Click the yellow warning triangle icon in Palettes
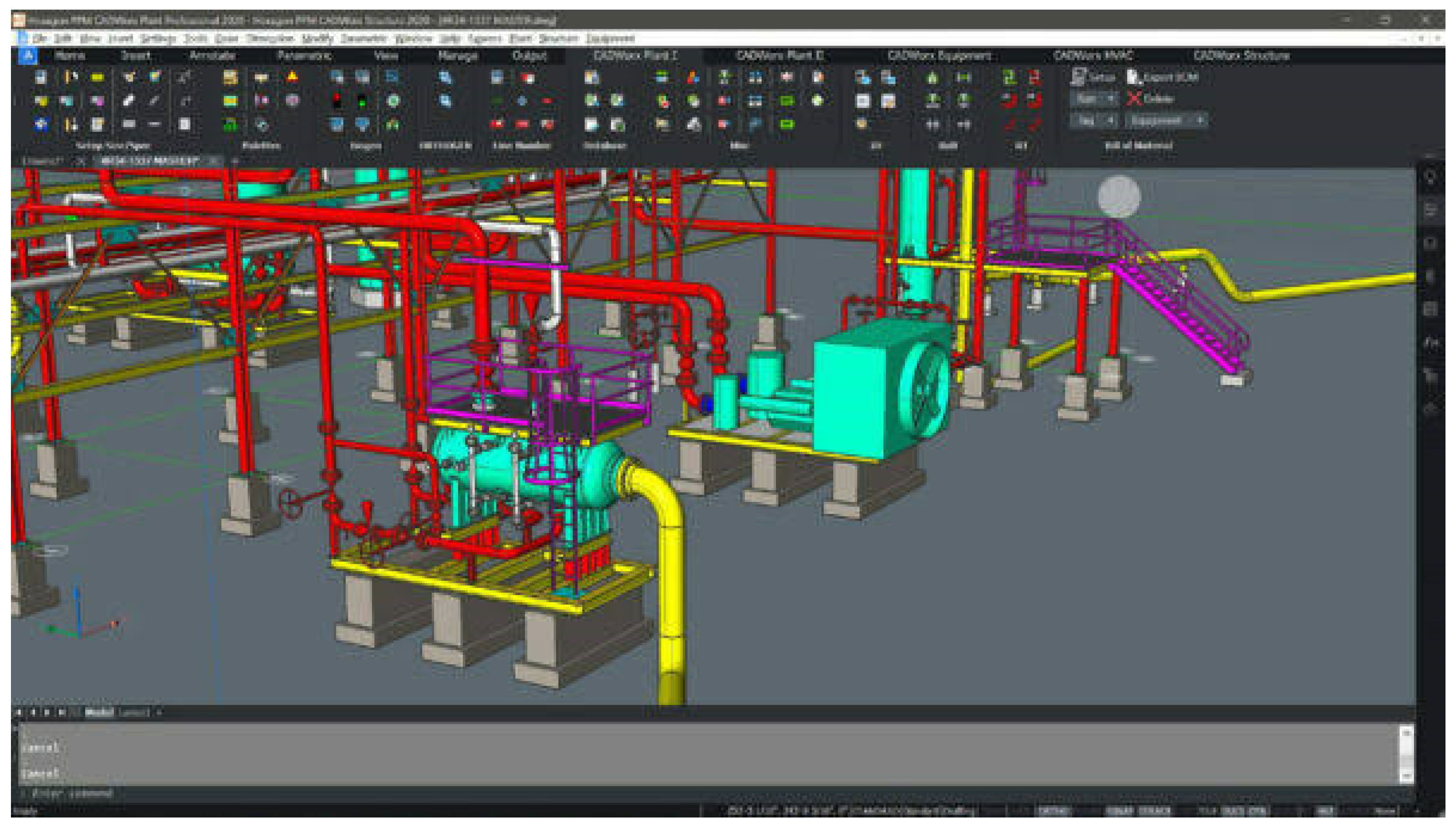 [x=292, y=77]
